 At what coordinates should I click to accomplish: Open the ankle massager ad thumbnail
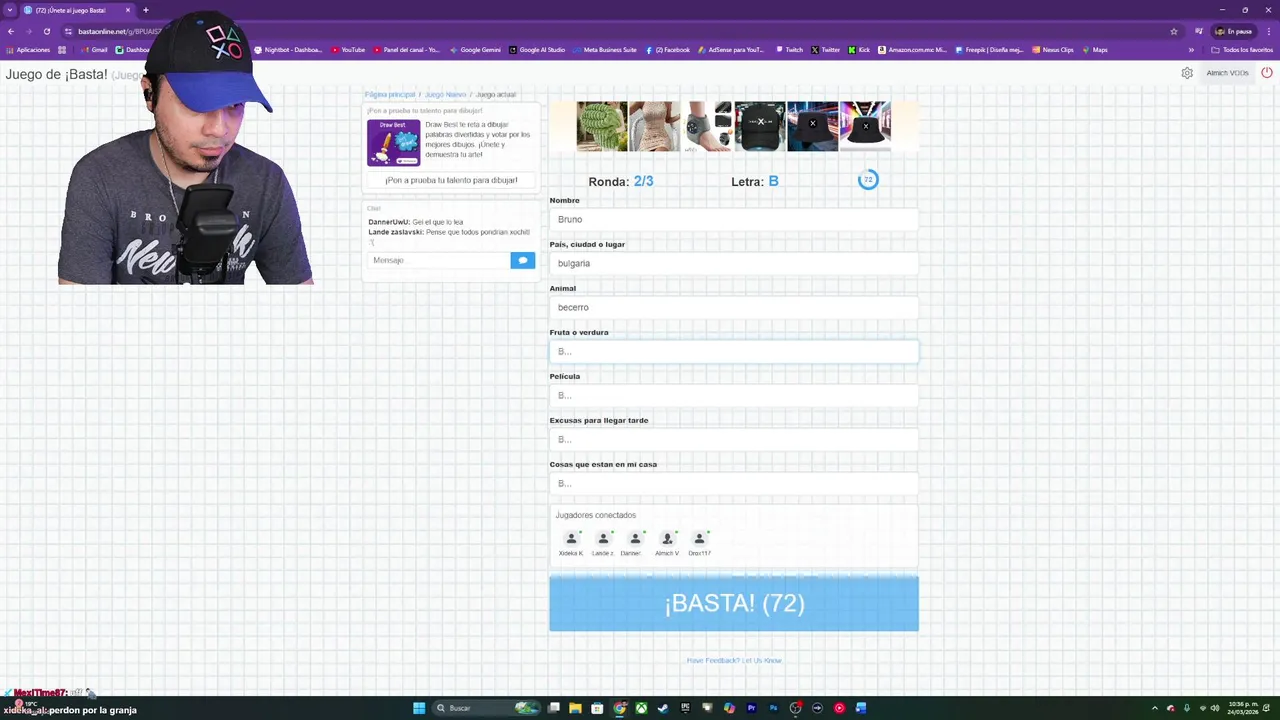(x=707, y=126)
